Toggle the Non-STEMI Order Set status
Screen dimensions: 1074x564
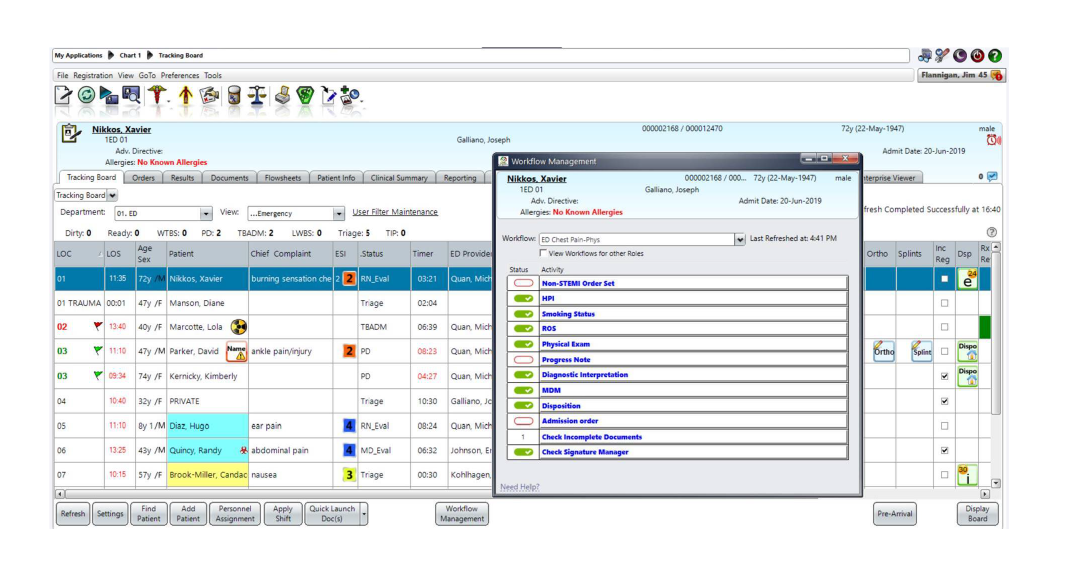(523, 283)
